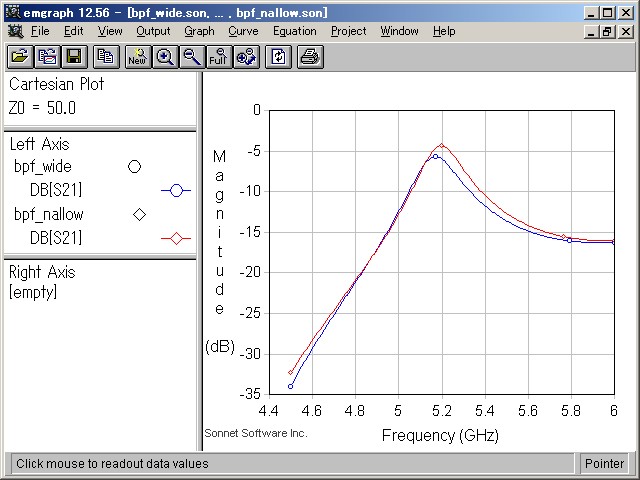Click the Add File toolbar icon
This screenshot has height=480, width=640.
pos(47,57)
